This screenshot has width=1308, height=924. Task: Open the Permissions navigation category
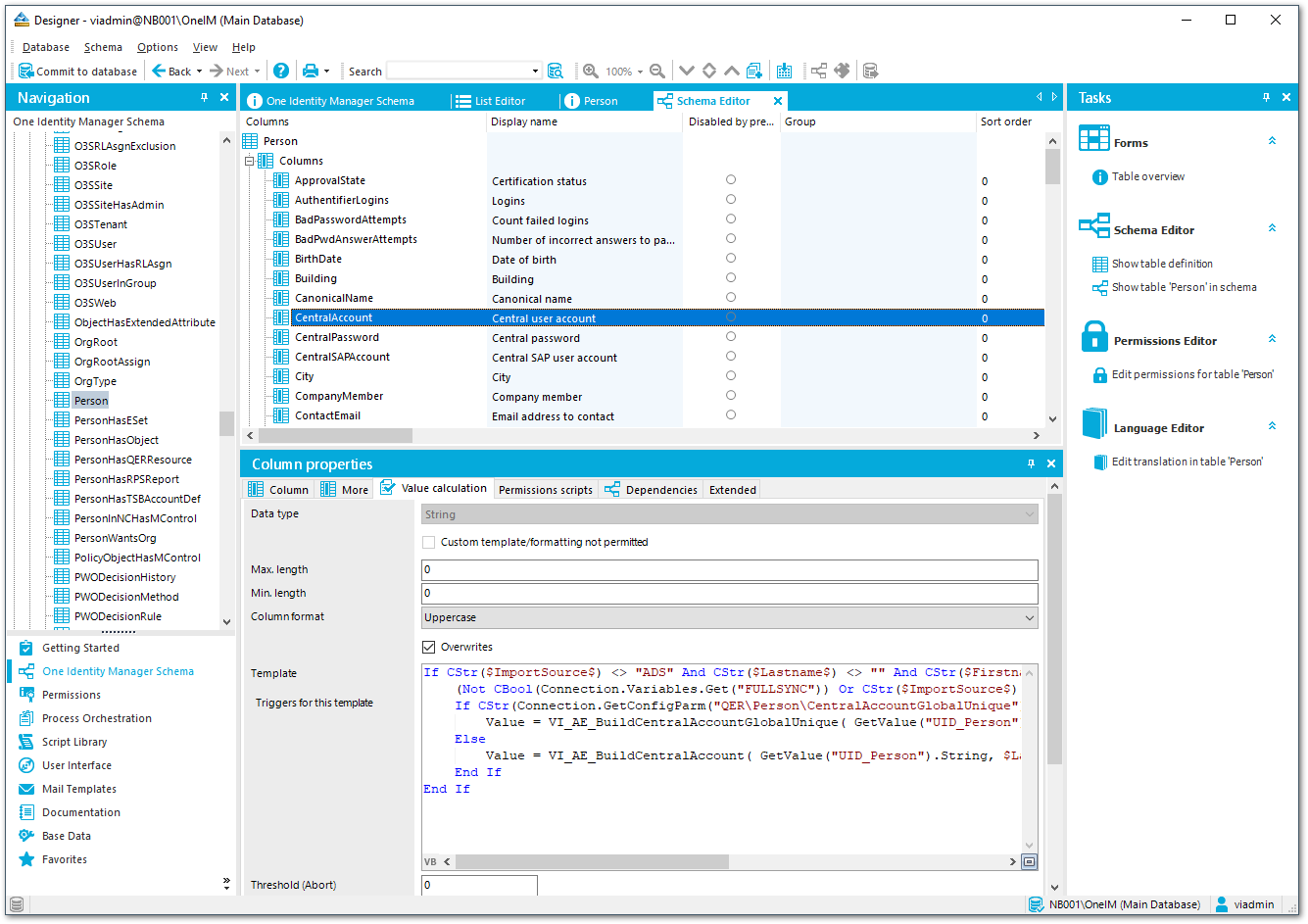click(x=72, y=695)
